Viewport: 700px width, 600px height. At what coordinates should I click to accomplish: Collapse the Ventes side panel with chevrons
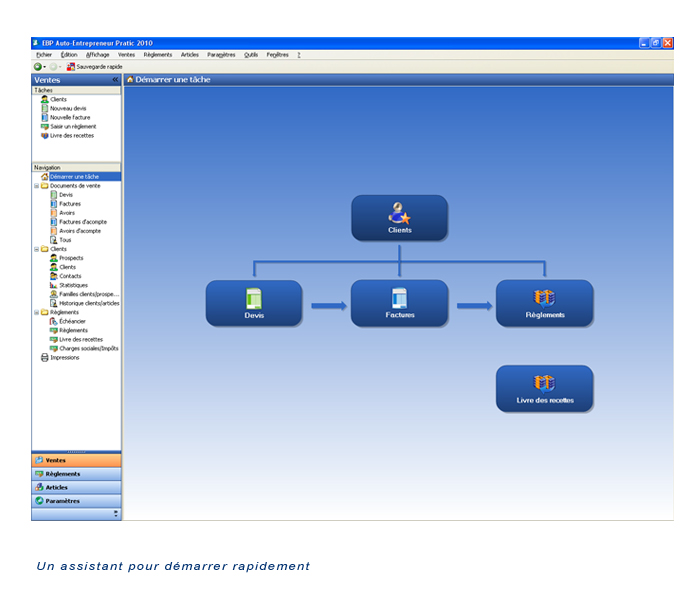pyautogui.click(x=115, y=80)
